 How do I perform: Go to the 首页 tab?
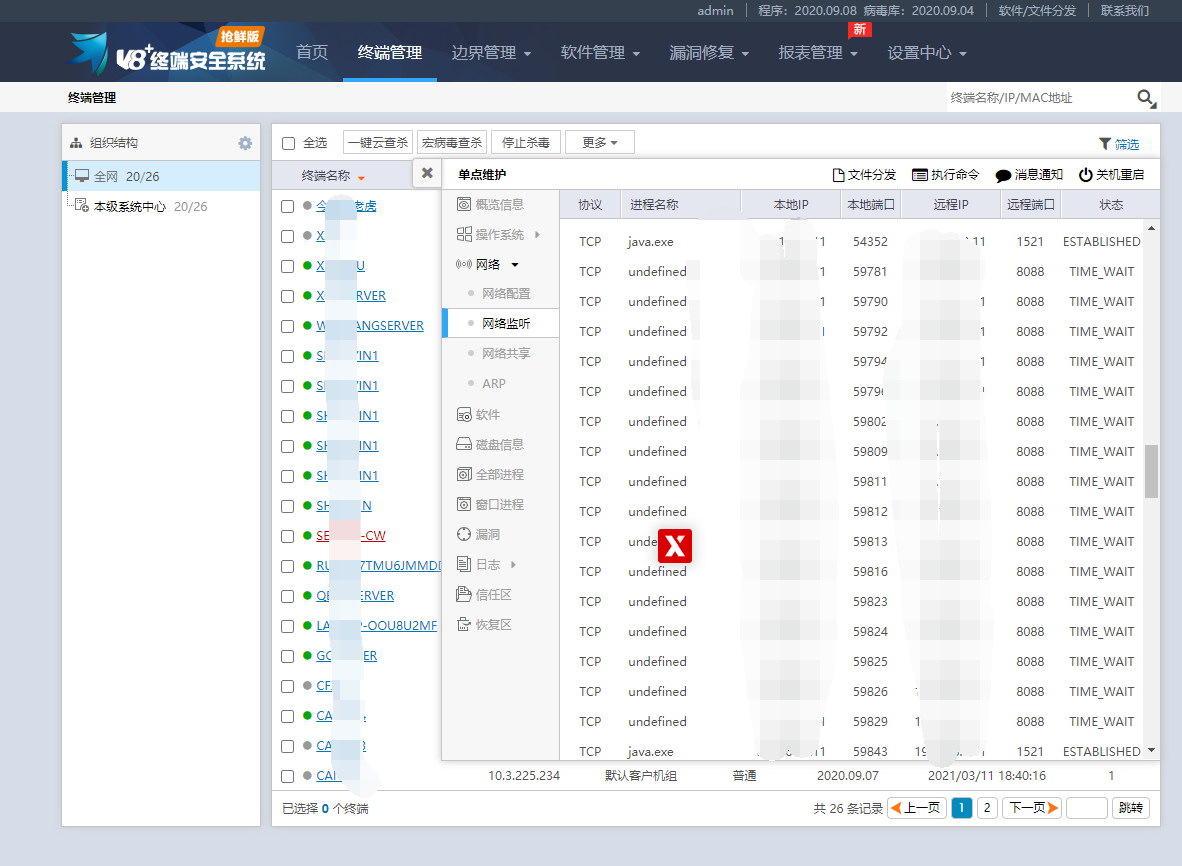click(x=312, y=53)
